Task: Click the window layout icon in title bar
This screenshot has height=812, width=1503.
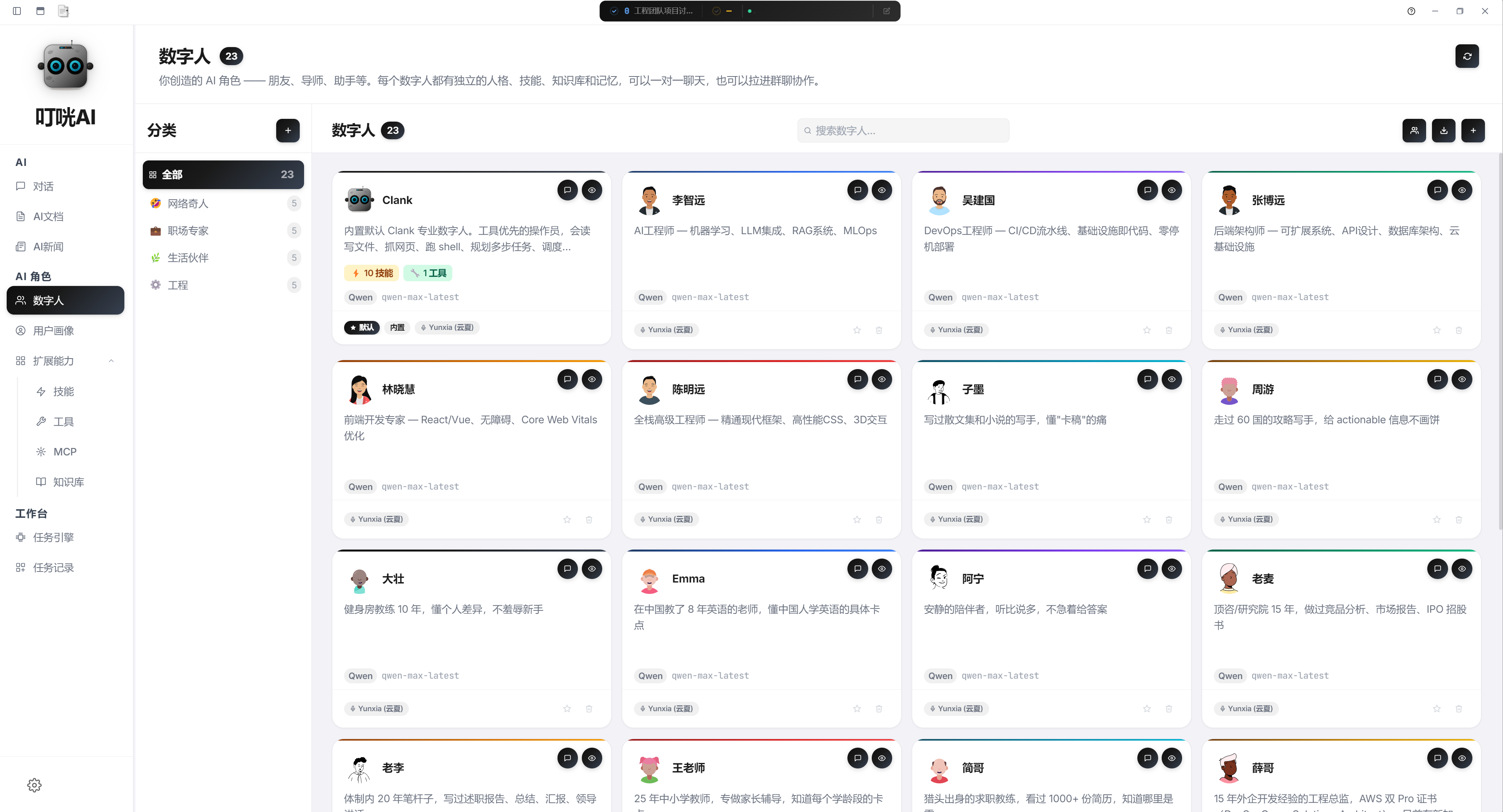Action: (40, 11)
